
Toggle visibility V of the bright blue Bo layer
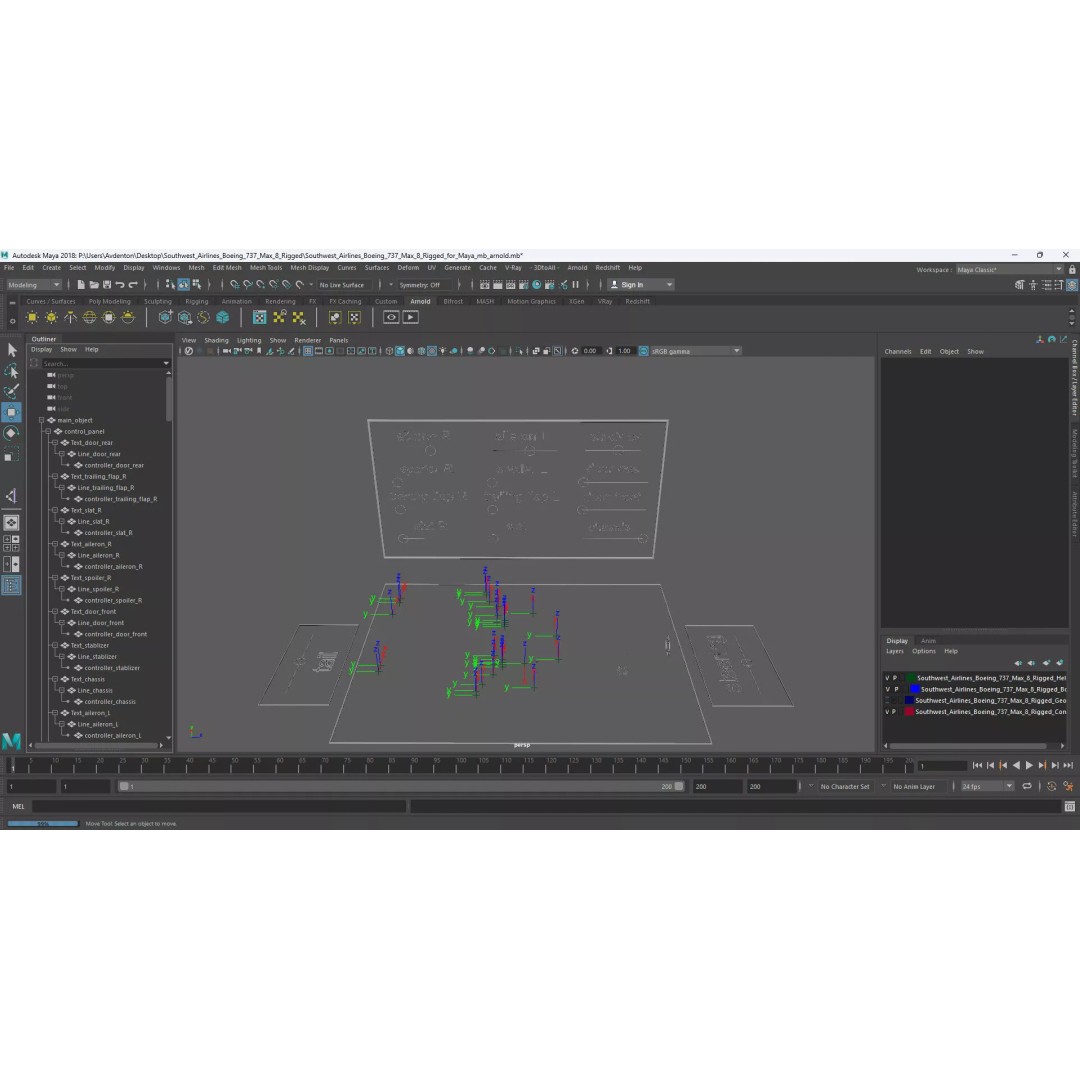click(887, 689)
